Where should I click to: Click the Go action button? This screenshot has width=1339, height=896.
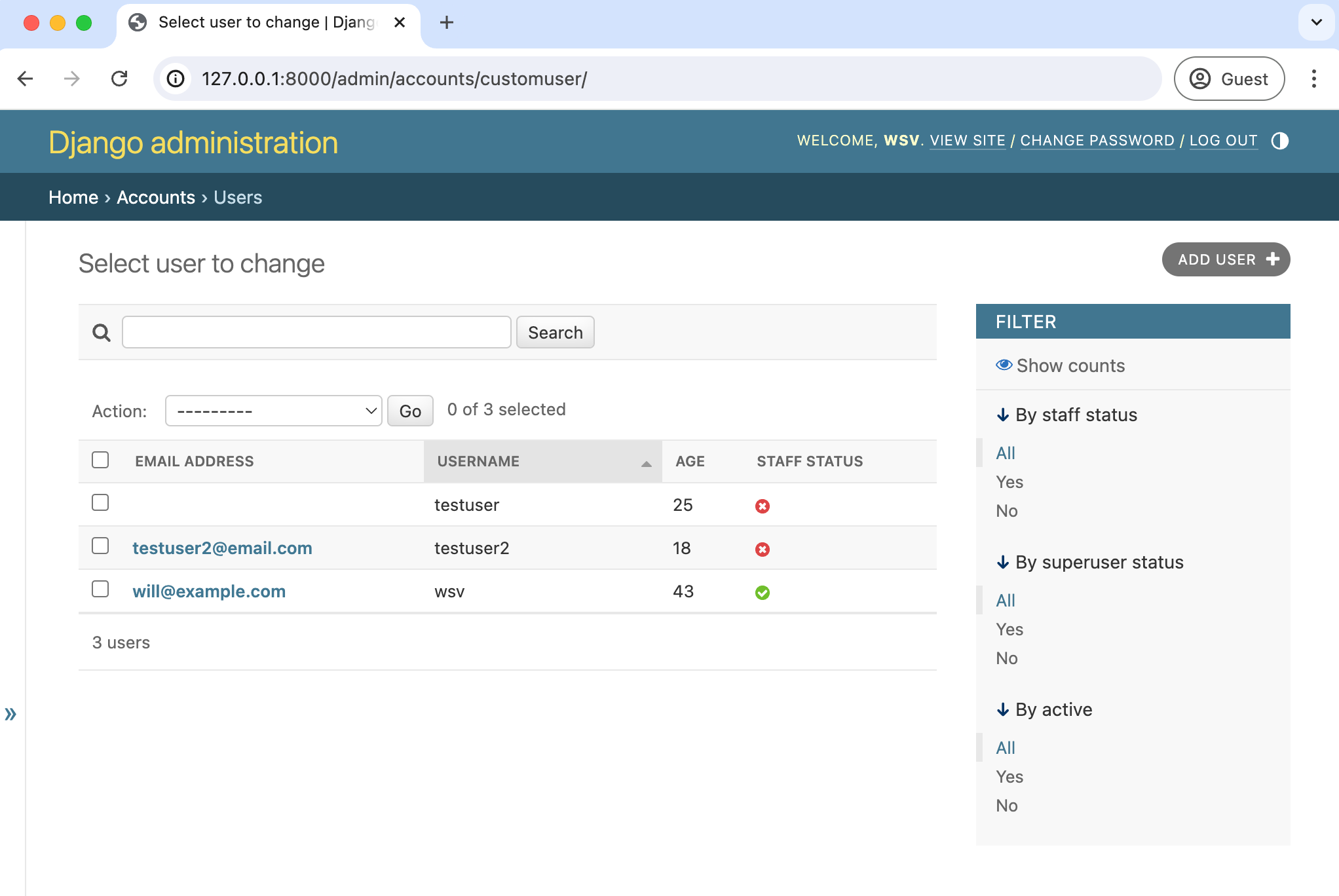tap(410, 411)
